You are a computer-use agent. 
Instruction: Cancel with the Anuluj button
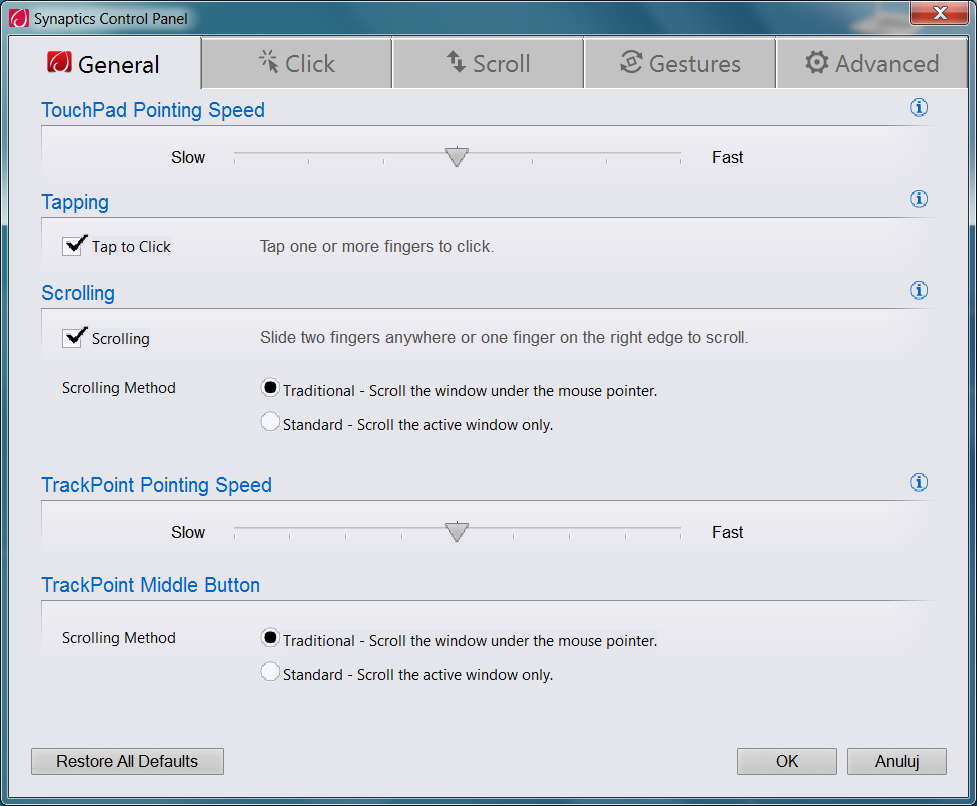click(x=897, y=761)
